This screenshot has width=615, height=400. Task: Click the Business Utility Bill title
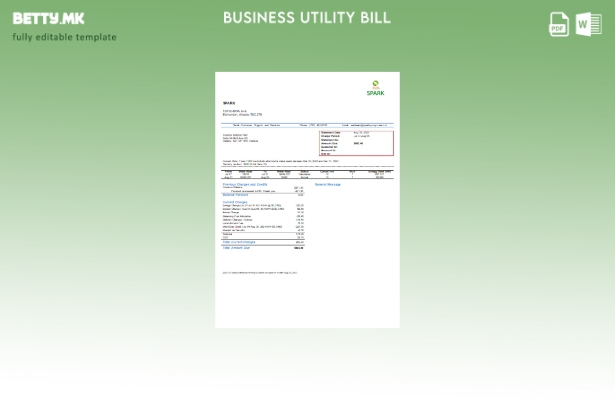pyautogui.click(x=307, y=18)
